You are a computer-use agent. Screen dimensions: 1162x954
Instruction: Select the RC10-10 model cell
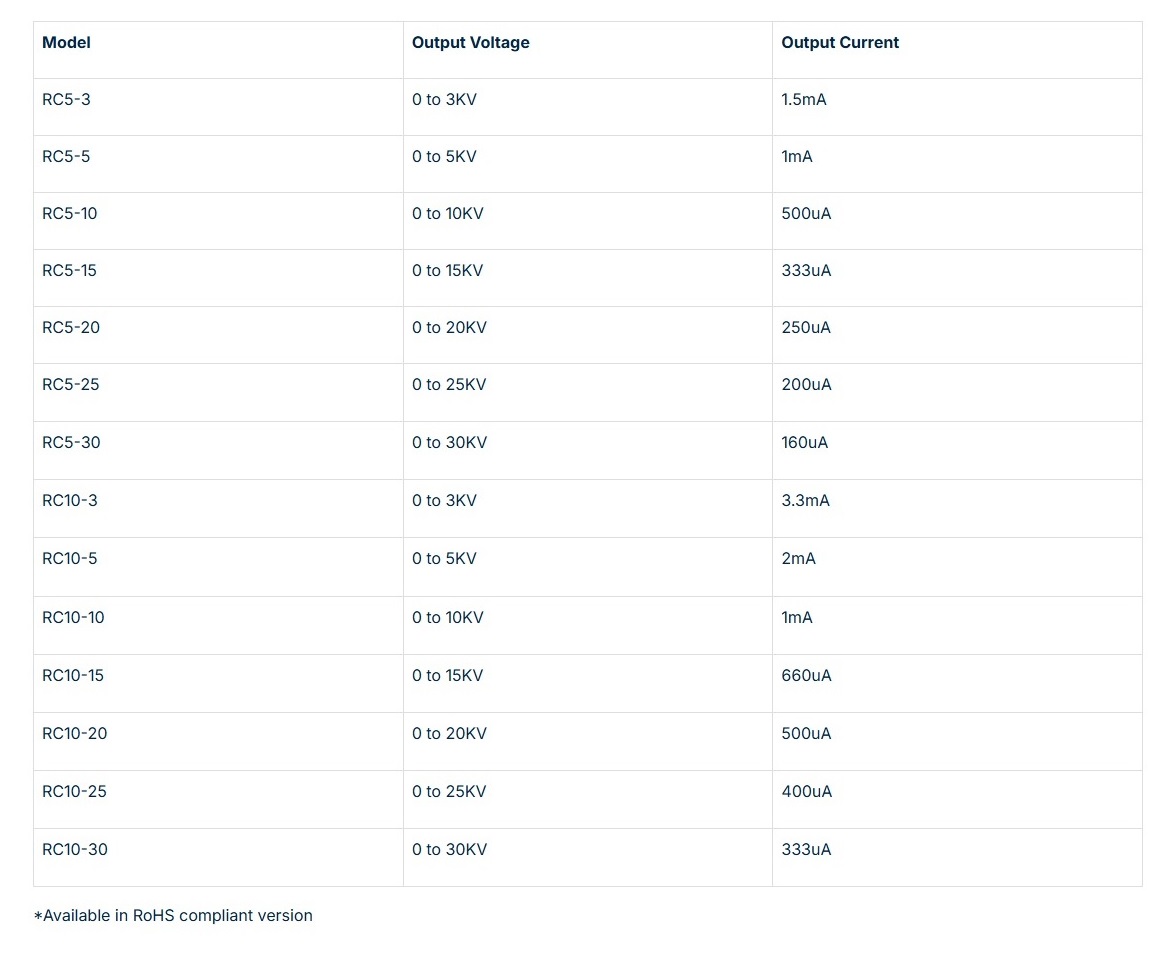coord(73,618)
